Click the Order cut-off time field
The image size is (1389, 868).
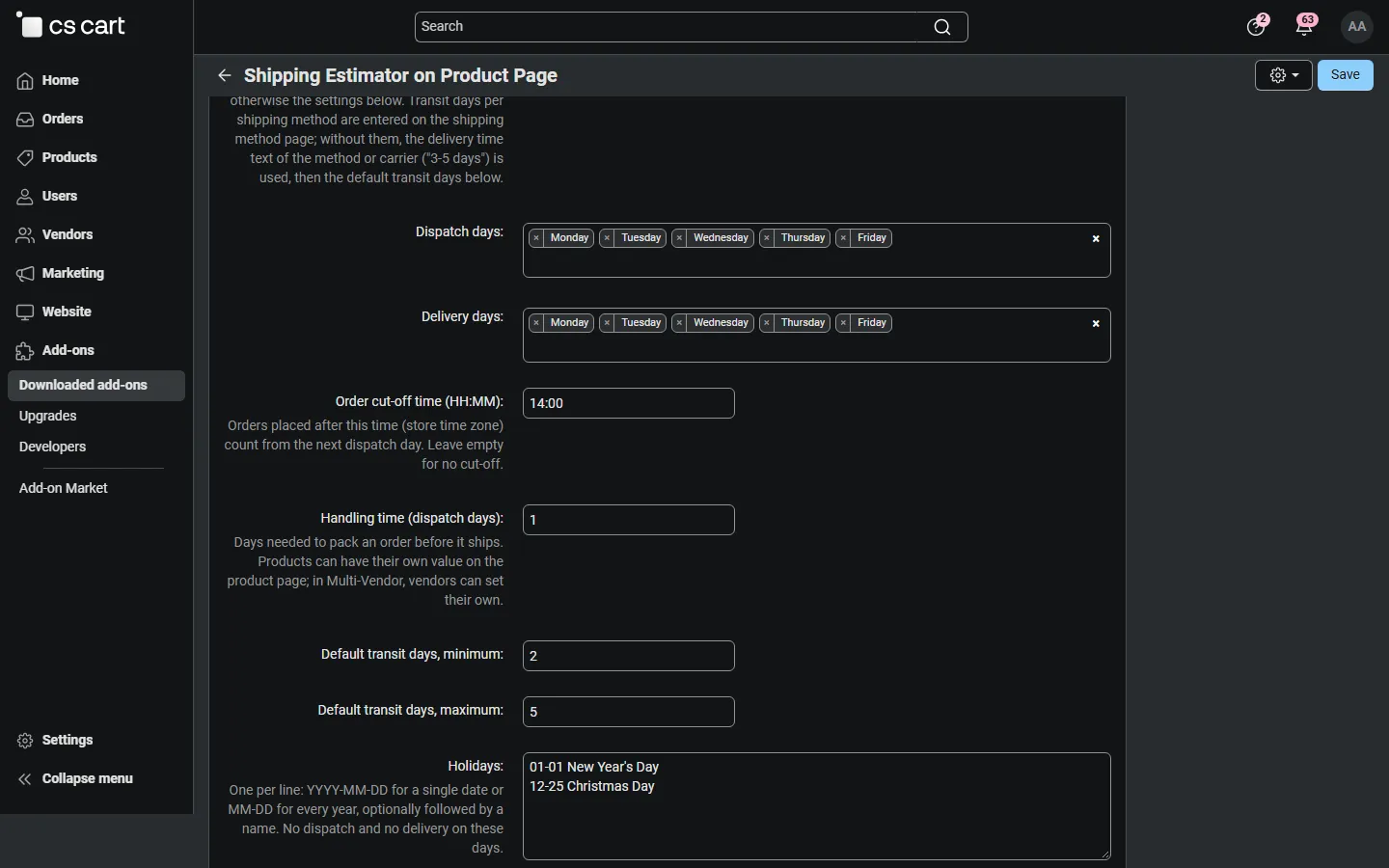click(x=629, y=403)
